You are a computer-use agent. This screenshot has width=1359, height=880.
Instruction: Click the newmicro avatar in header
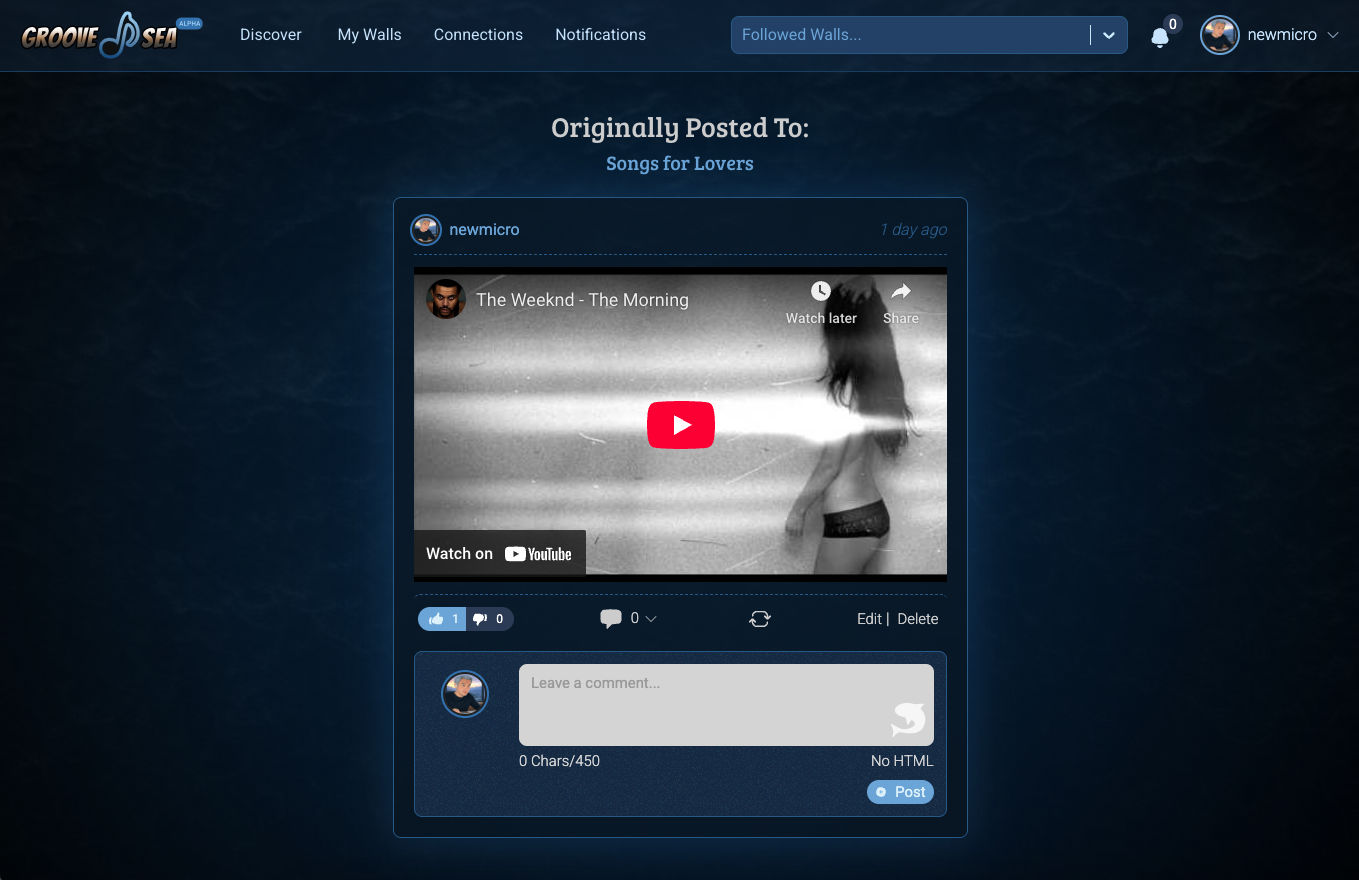coord(1219,35)
